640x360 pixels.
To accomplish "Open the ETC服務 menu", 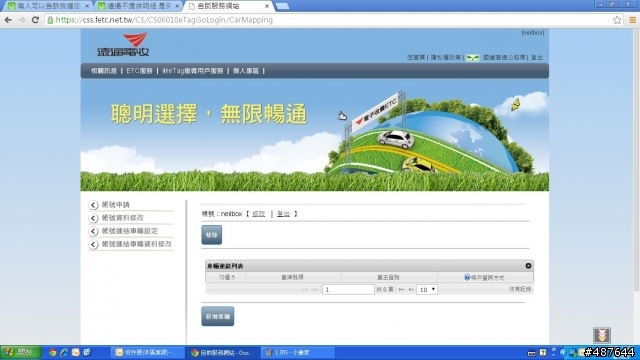I will click(x=139, y=71).
